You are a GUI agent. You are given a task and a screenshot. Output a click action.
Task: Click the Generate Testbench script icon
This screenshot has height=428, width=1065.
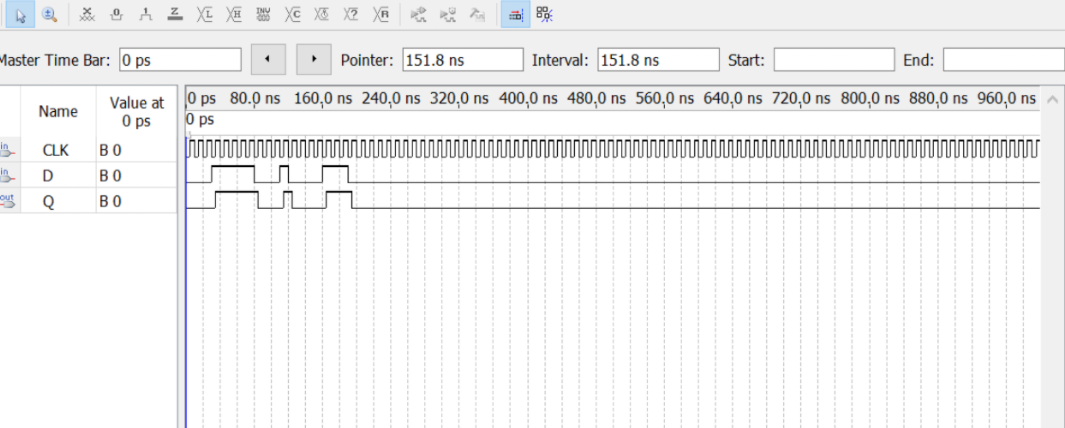coord(477,14)
